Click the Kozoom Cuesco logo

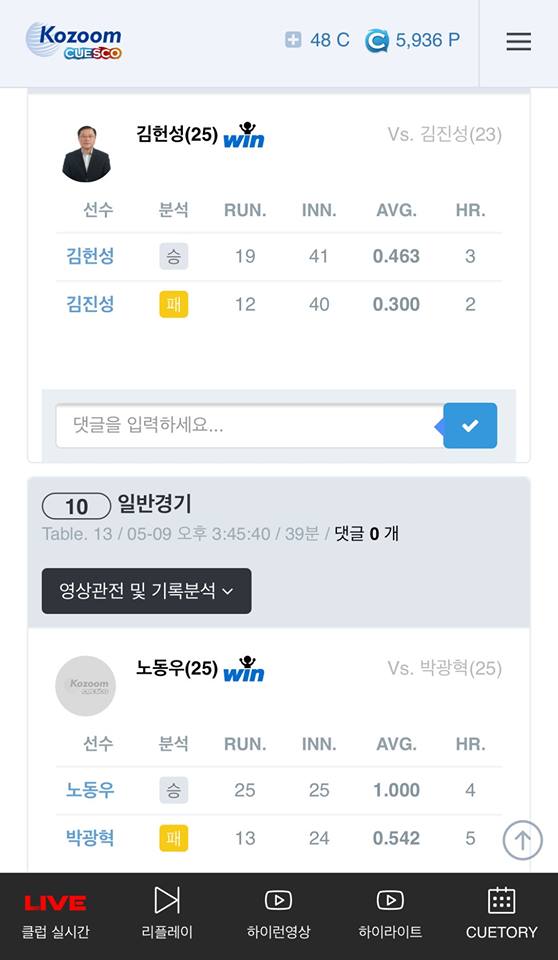74,41
